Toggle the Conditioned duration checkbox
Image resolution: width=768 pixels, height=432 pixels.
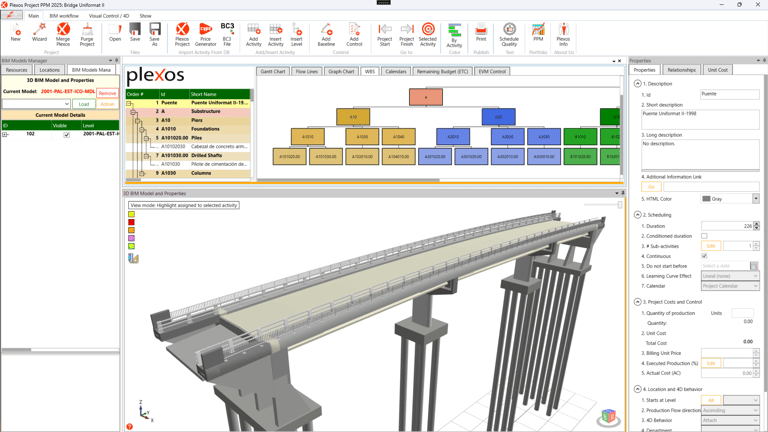click(704, 236)
